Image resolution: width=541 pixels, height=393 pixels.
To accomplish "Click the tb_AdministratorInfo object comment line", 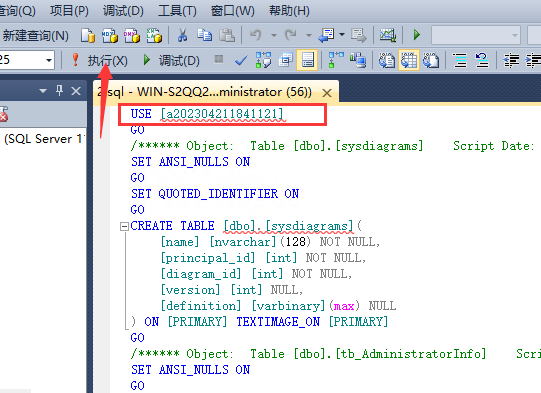I will coord(335,354).
